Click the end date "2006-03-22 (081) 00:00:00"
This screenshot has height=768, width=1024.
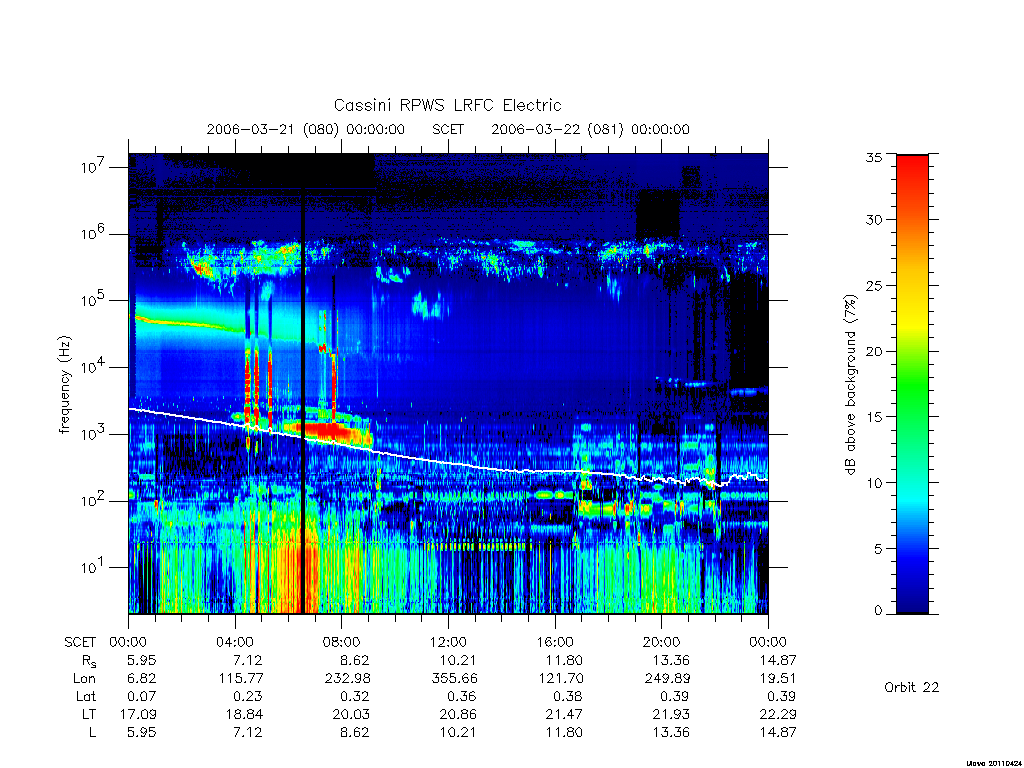[590, 129]
